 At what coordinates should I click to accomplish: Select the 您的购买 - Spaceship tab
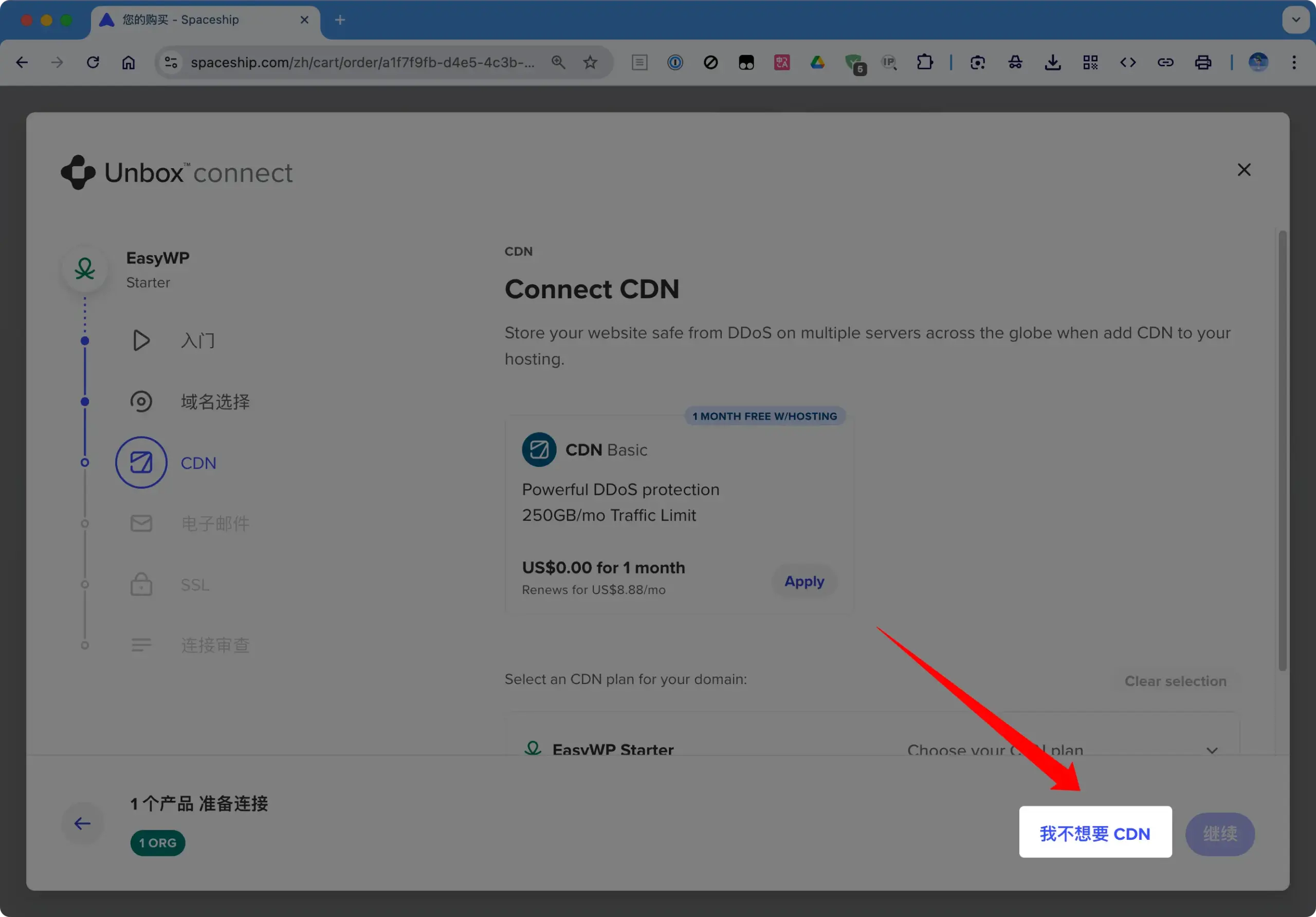(205, 20)
